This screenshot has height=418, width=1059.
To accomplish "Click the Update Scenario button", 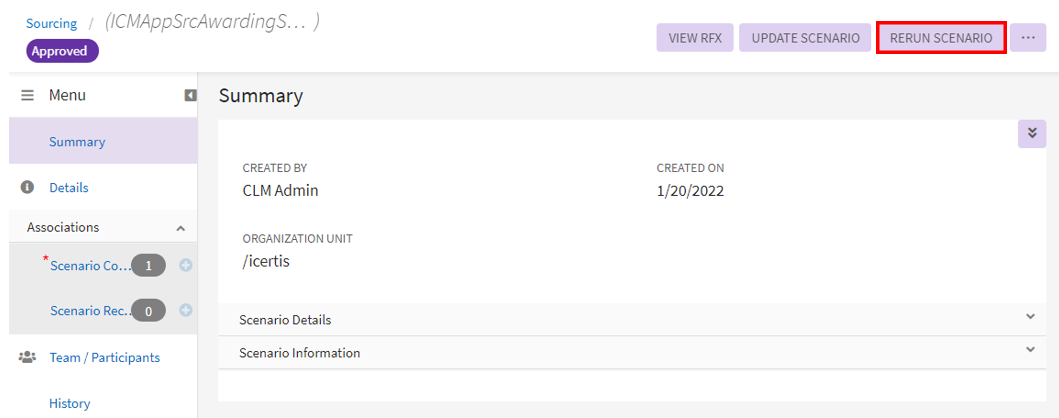I will pyautogui.click(x=805, y=38).
